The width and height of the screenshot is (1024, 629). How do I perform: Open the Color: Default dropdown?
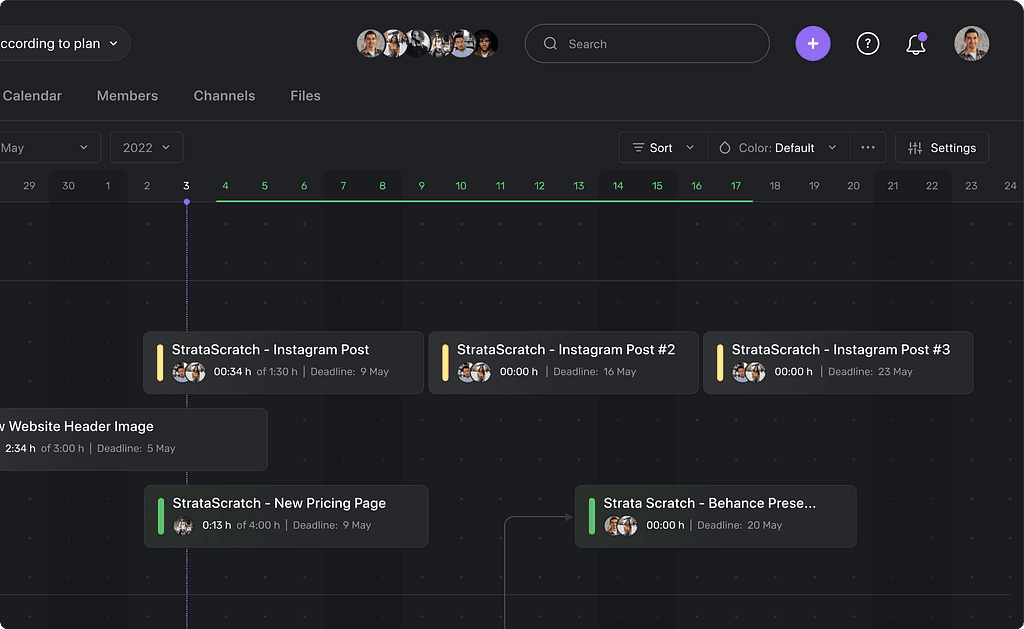[778, 148]
